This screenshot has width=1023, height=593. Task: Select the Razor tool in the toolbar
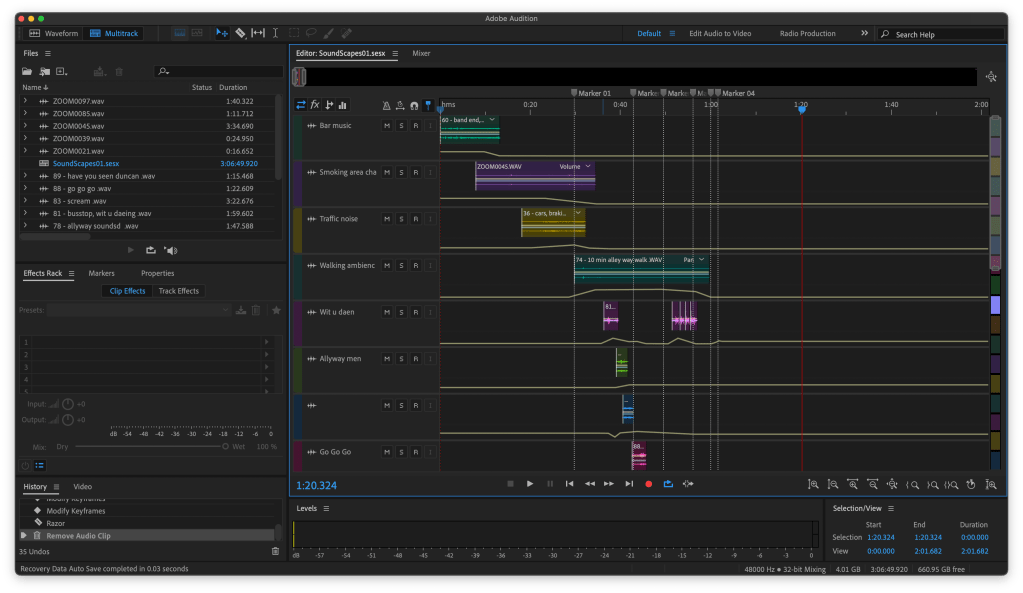pyautogui.click(x=240, y=33)
